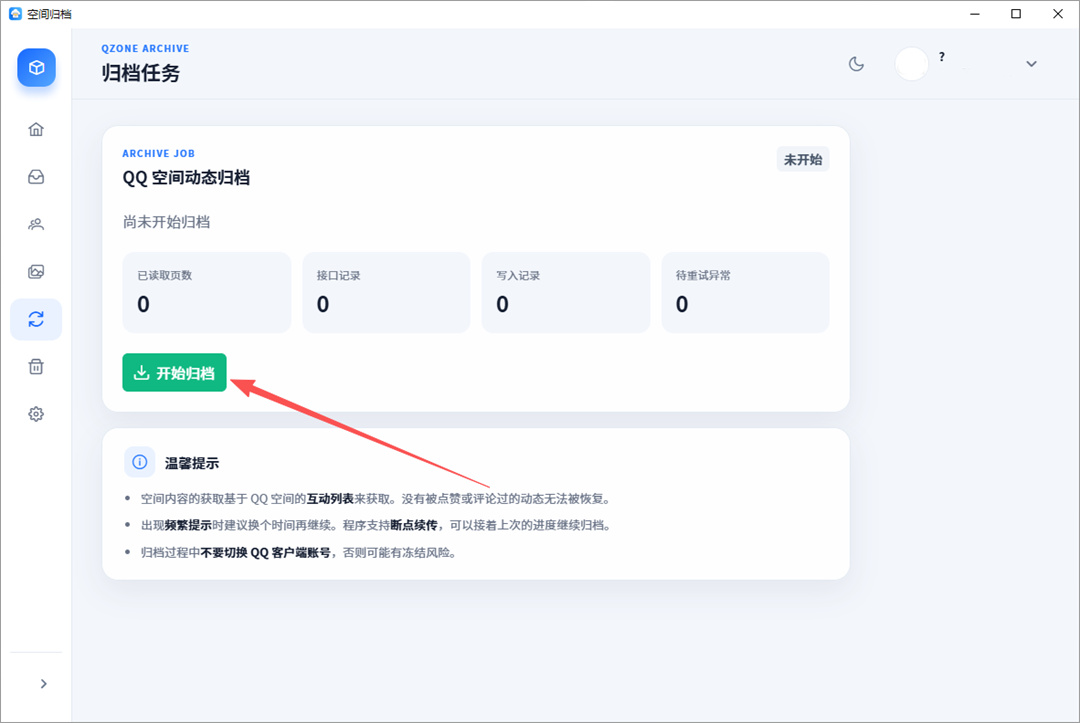This screenshot has width=1080, height=723.
Task: Open the account dropdown chevron
Action: [x=1031, y=64]
